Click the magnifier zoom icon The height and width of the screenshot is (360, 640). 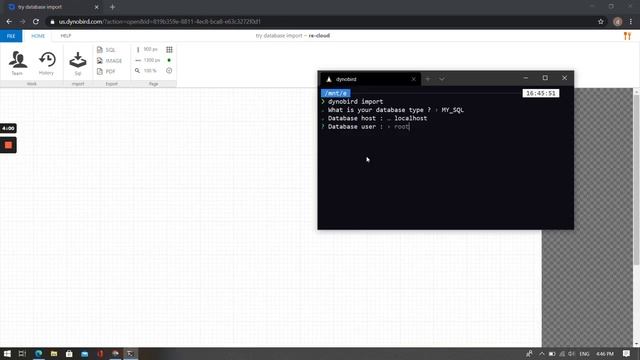pyautogui.click(x=137, y=71)
